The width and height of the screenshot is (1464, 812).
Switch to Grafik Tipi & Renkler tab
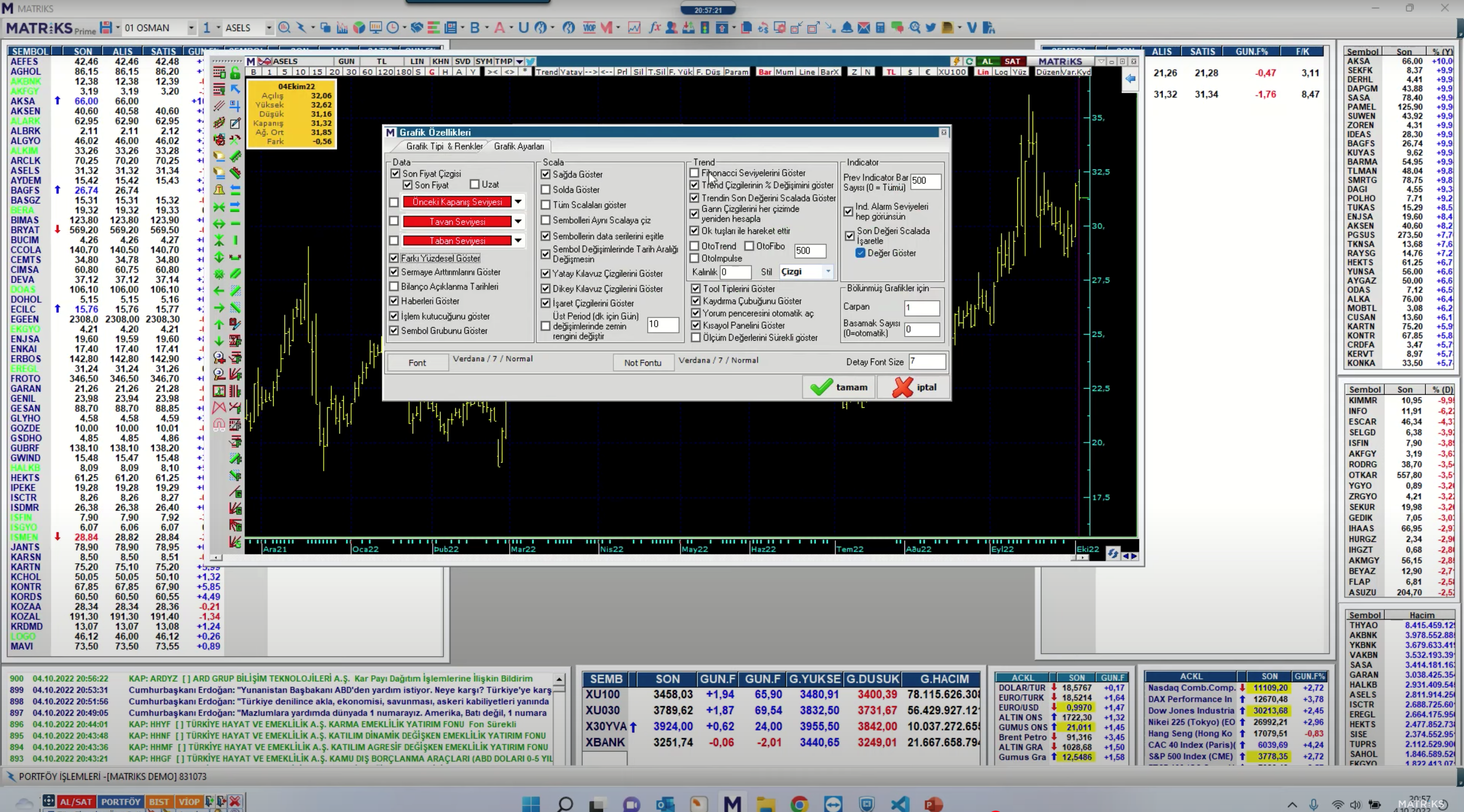tap(444, 146)
